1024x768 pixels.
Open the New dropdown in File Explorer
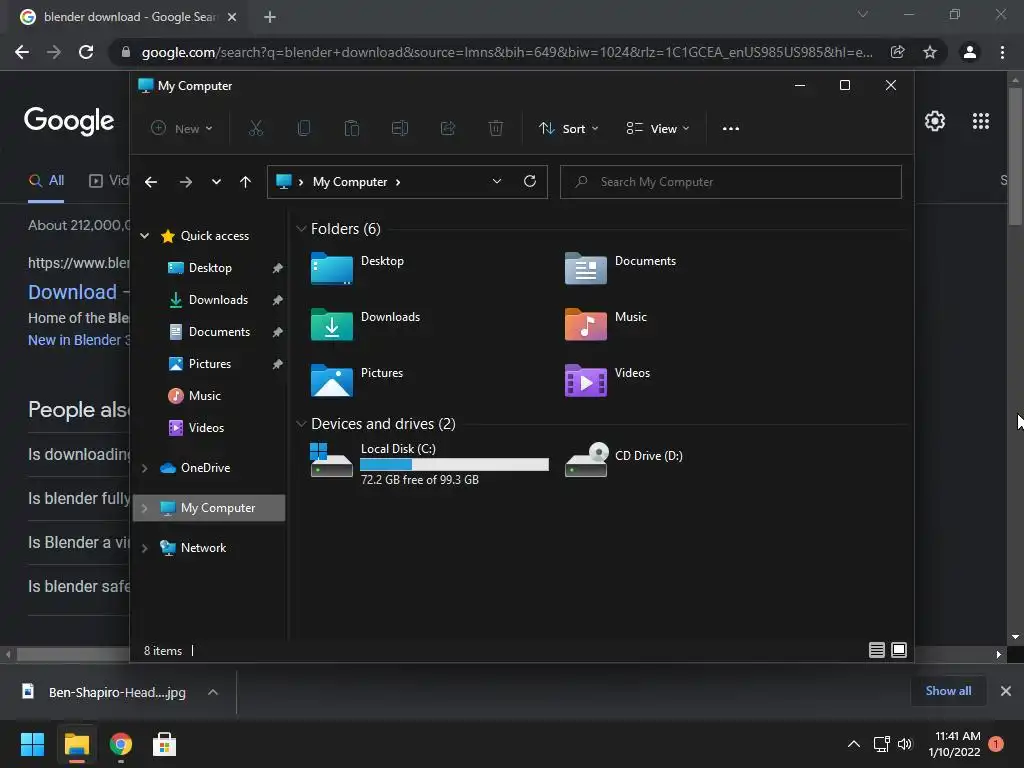[182, 129]
